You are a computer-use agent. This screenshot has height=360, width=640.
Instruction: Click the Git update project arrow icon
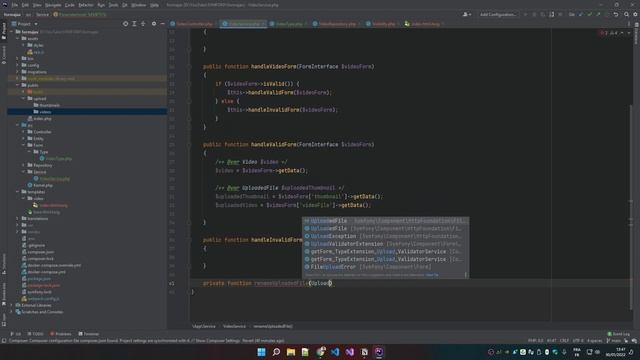(581, 14)
